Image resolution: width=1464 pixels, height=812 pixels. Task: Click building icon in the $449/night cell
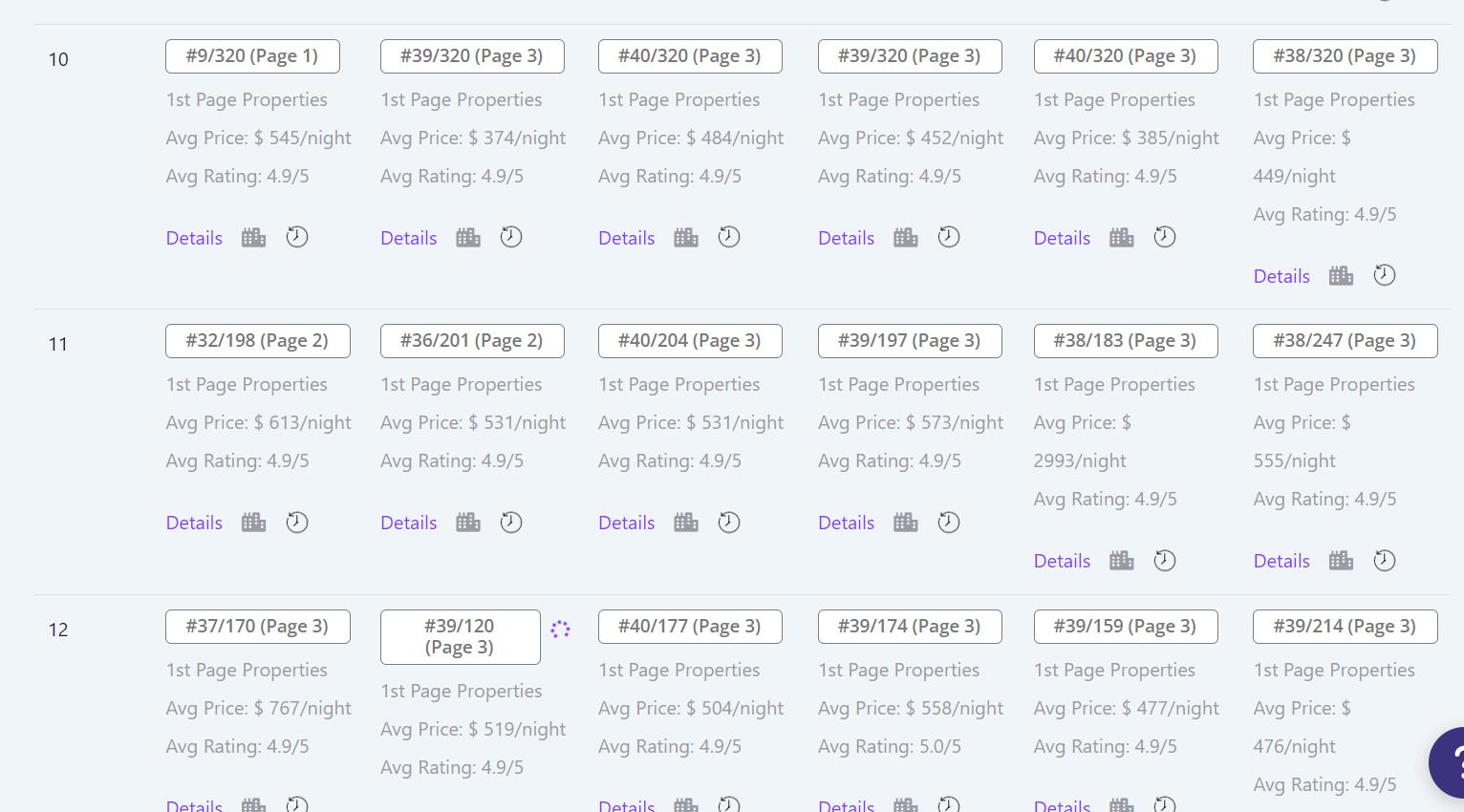[1342, 275]
